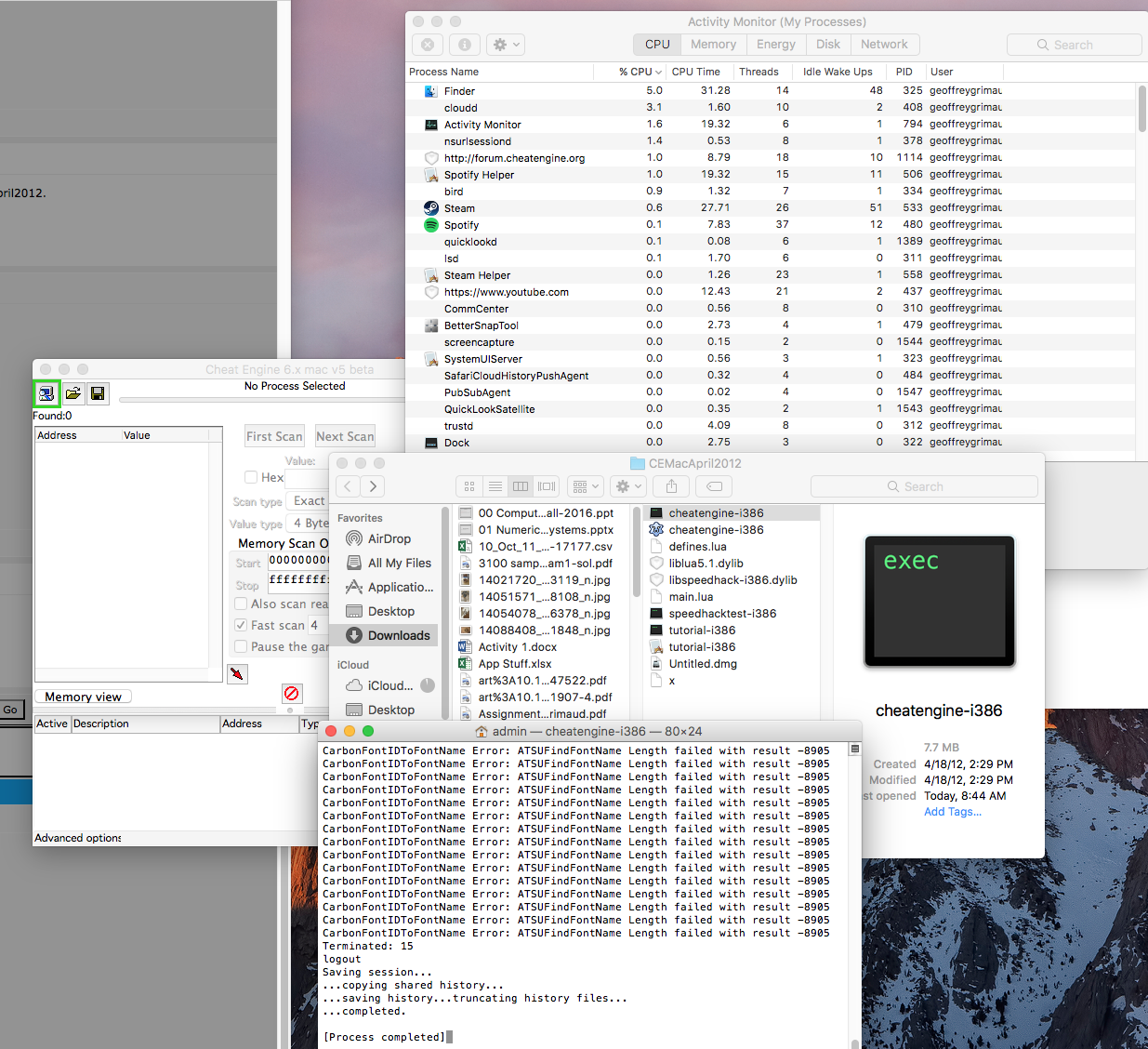Sort processes by Process Name header

(x=499, y=72)
